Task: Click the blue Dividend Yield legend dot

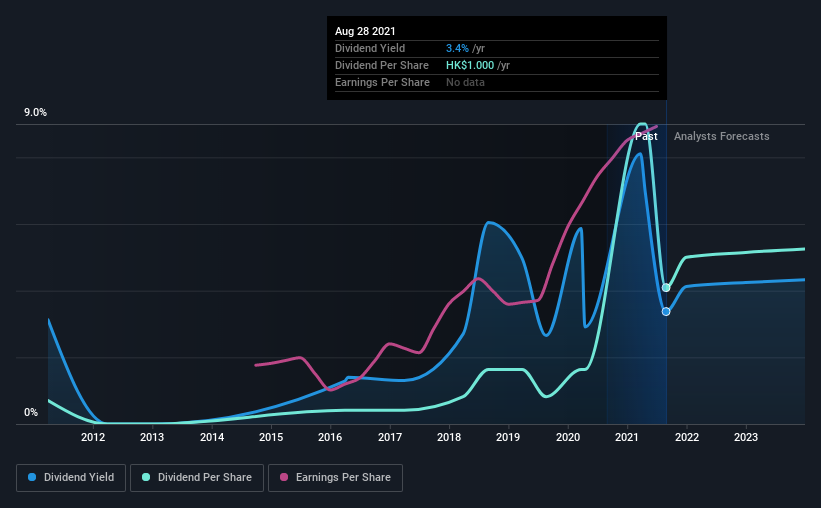Action: click(x=32, y=477)
